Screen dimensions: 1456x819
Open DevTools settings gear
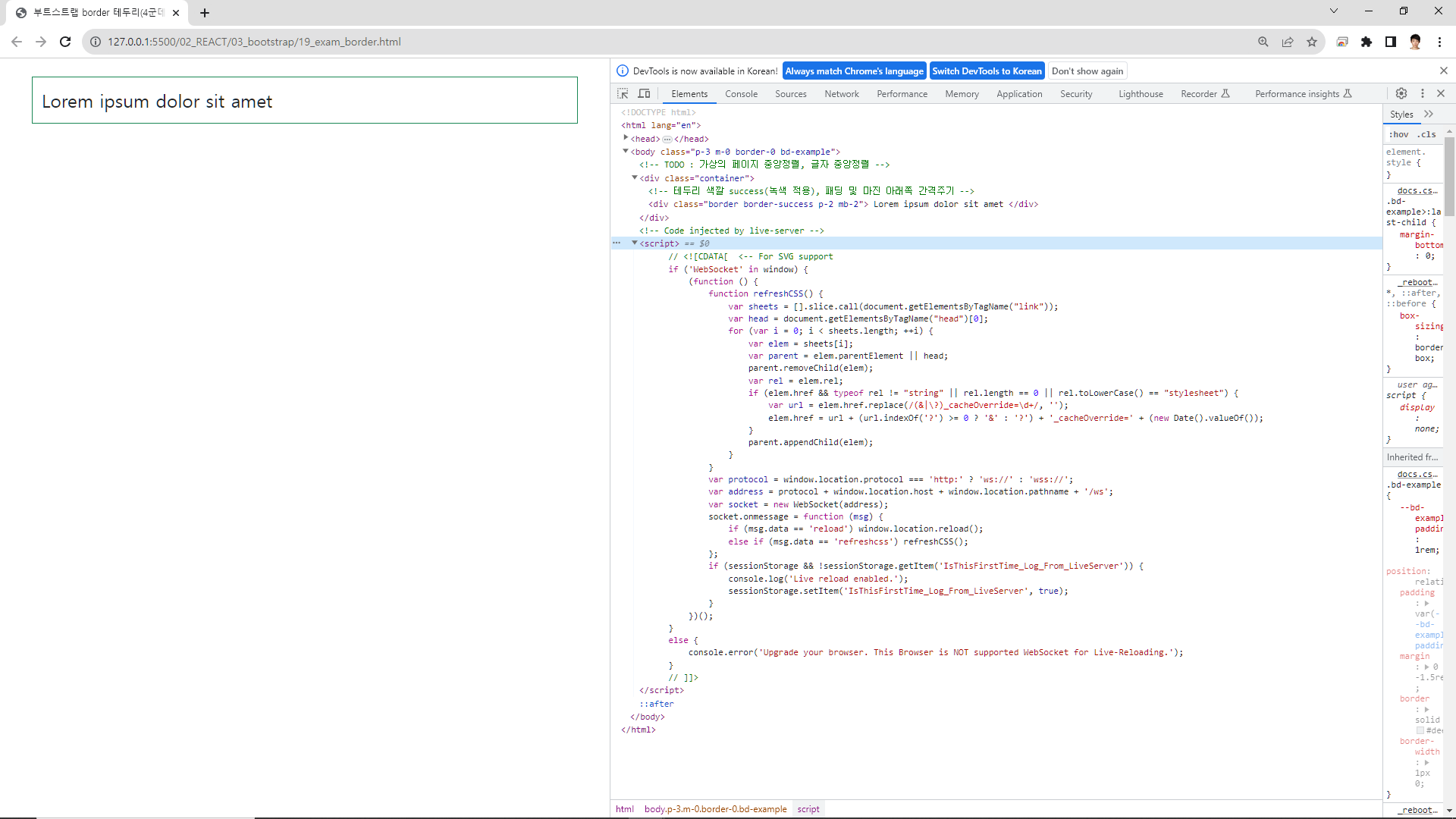coord(1401,93)
